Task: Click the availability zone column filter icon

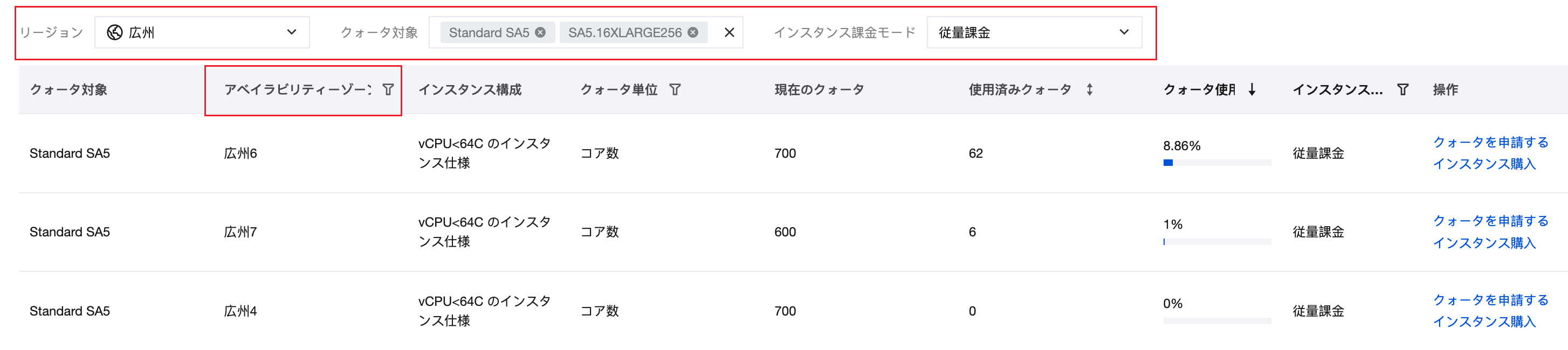Action: pyautogui.click(x=388, y=90)
